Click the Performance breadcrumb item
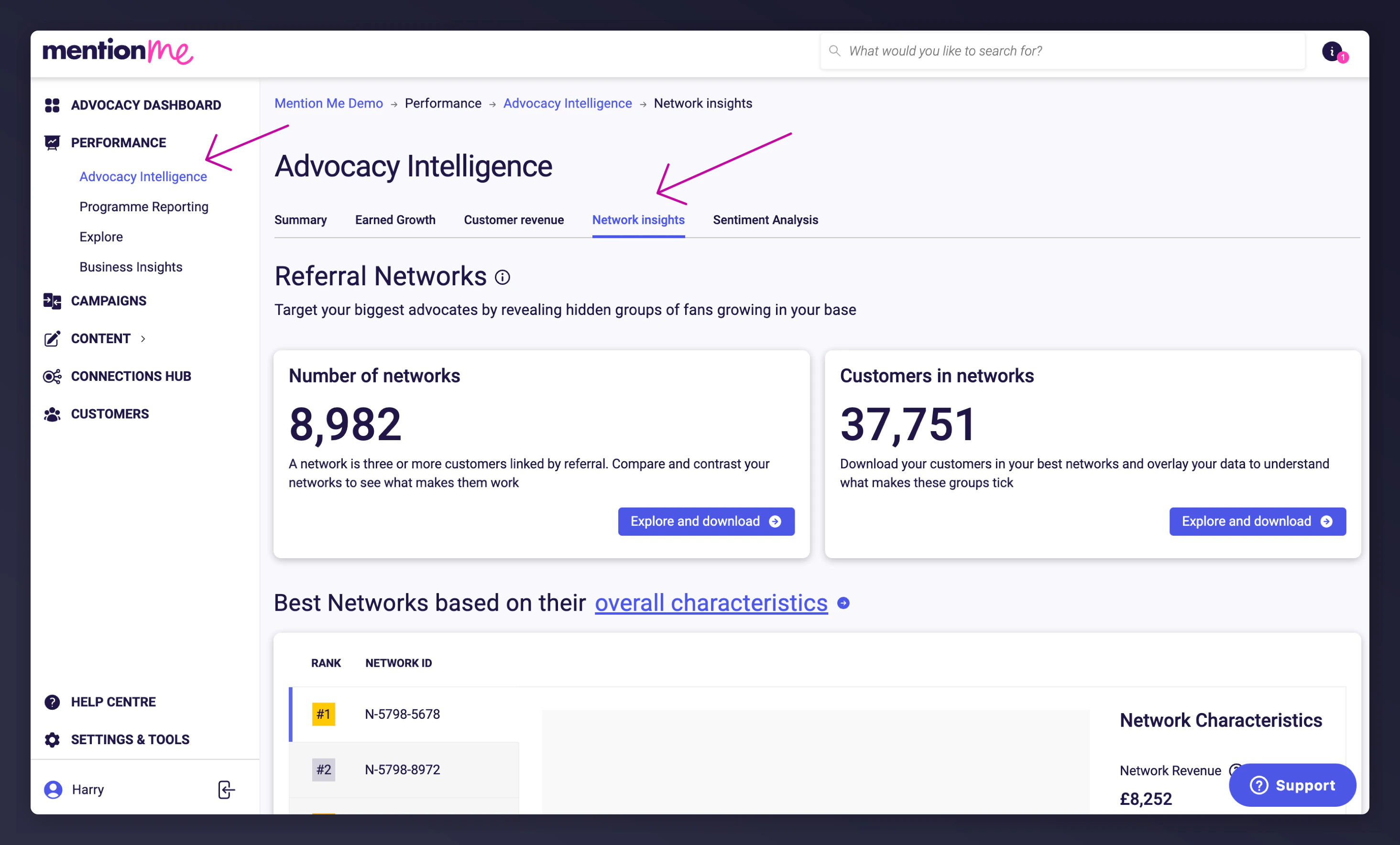Image resolution: width=1400 pixels, height=845 pixels. point(443,103)
